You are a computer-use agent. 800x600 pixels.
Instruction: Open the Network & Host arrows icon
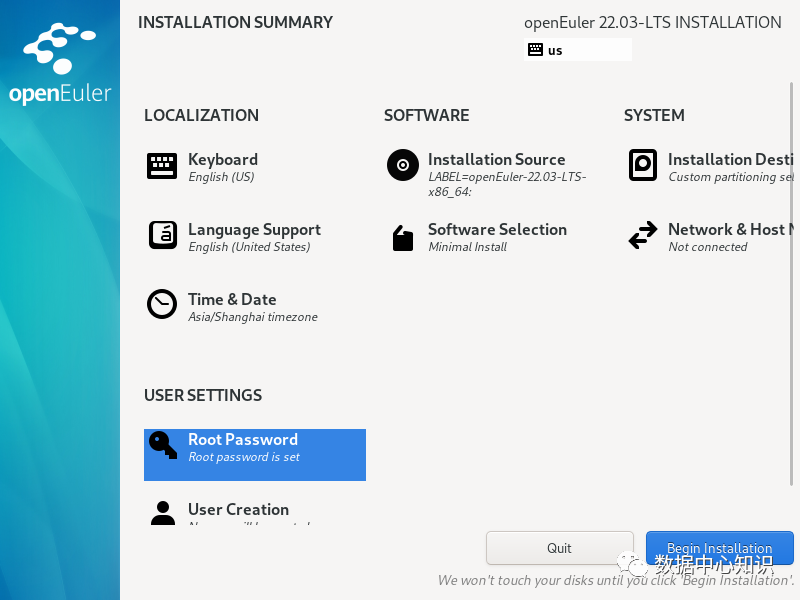tap(643, 235)
